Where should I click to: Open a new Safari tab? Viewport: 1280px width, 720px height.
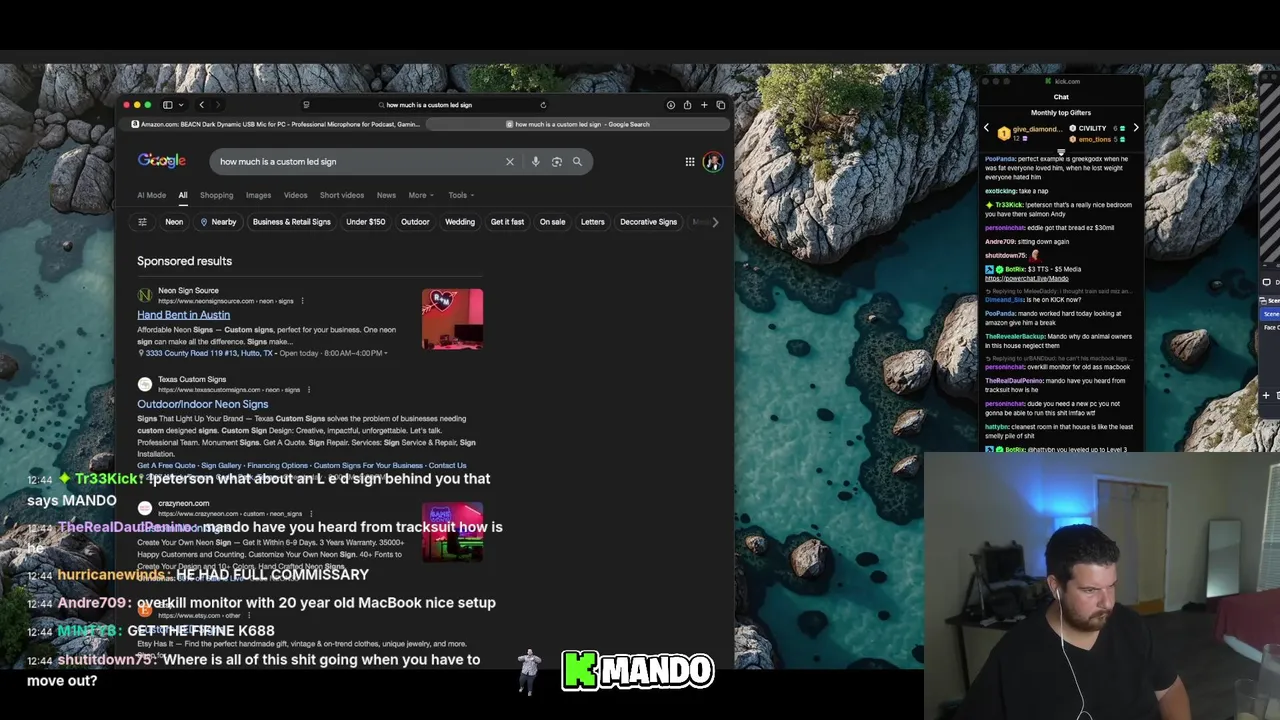(704, 105)
